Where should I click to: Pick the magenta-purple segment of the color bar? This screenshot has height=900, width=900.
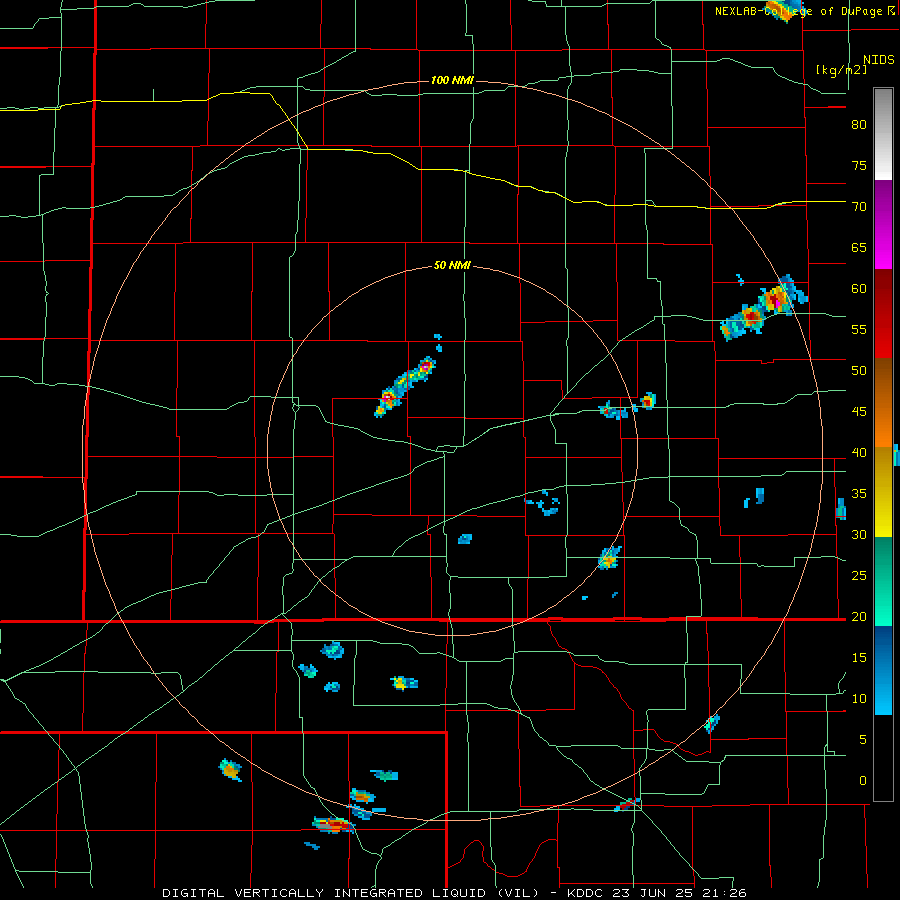coord(883,224)
